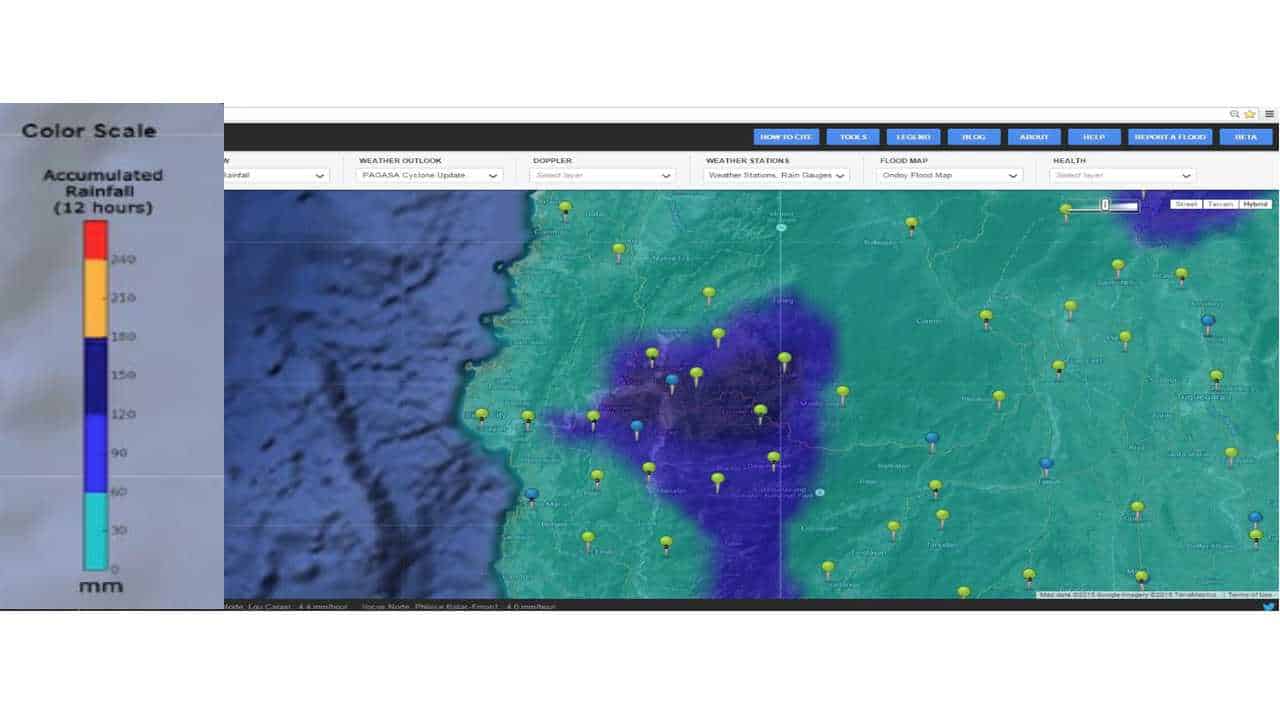Switch map view to Hybrid

coord(1254,204)
